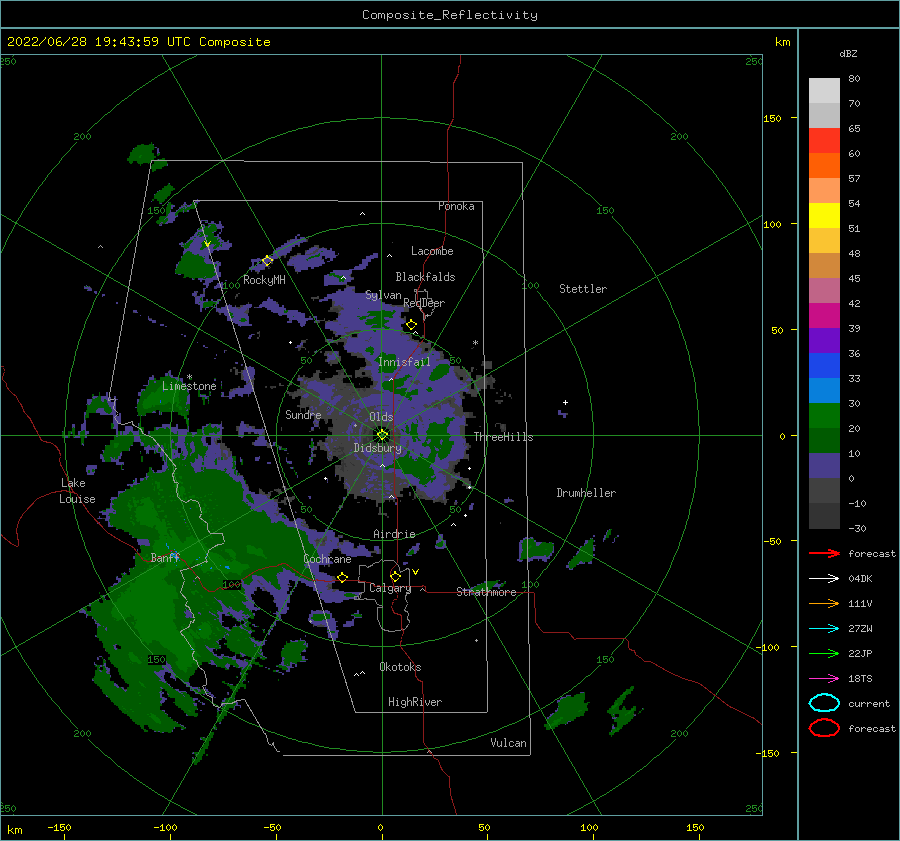The width and height of the screenshot is (900, 841).
Task: Click the ThreeHills city label
Action: (x=503, y=437)
